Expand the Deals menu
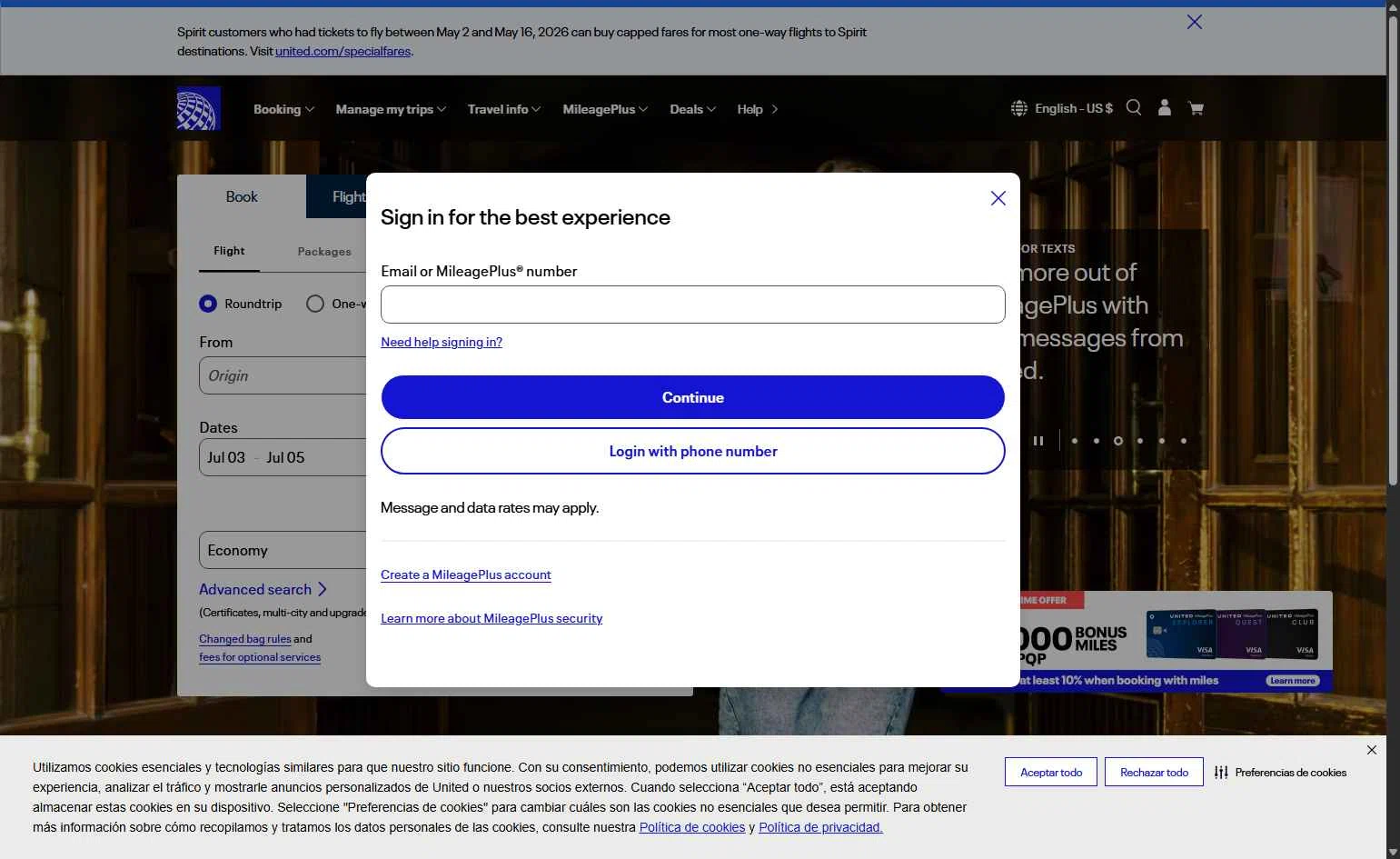1400x859 pixels. coord(692,109)
